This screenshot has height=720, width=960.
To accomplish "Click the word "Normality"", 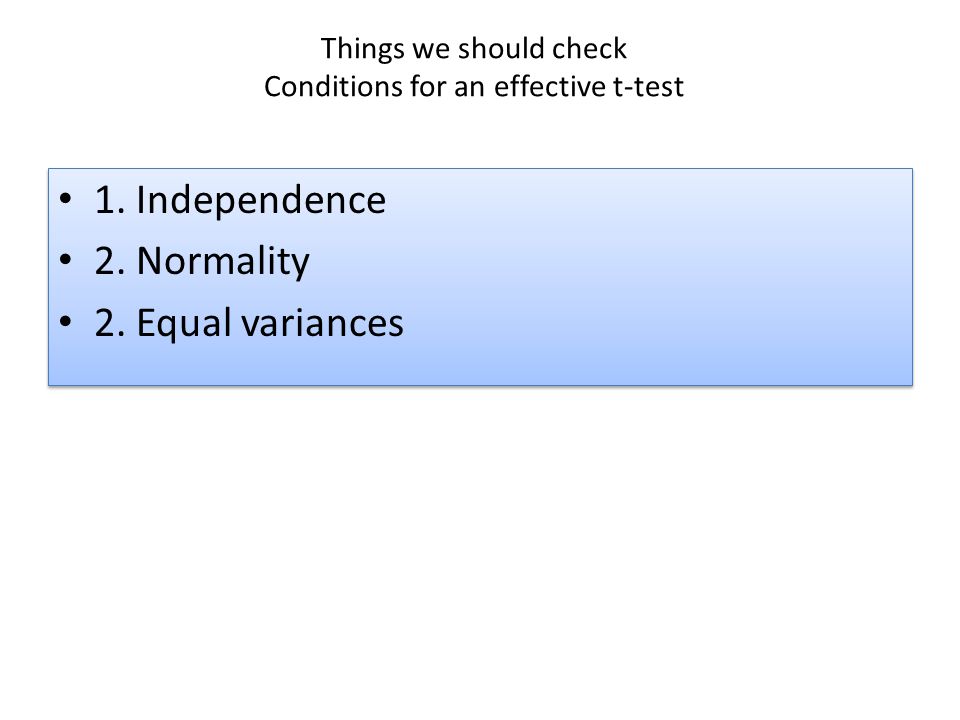I will click(223, 263).
